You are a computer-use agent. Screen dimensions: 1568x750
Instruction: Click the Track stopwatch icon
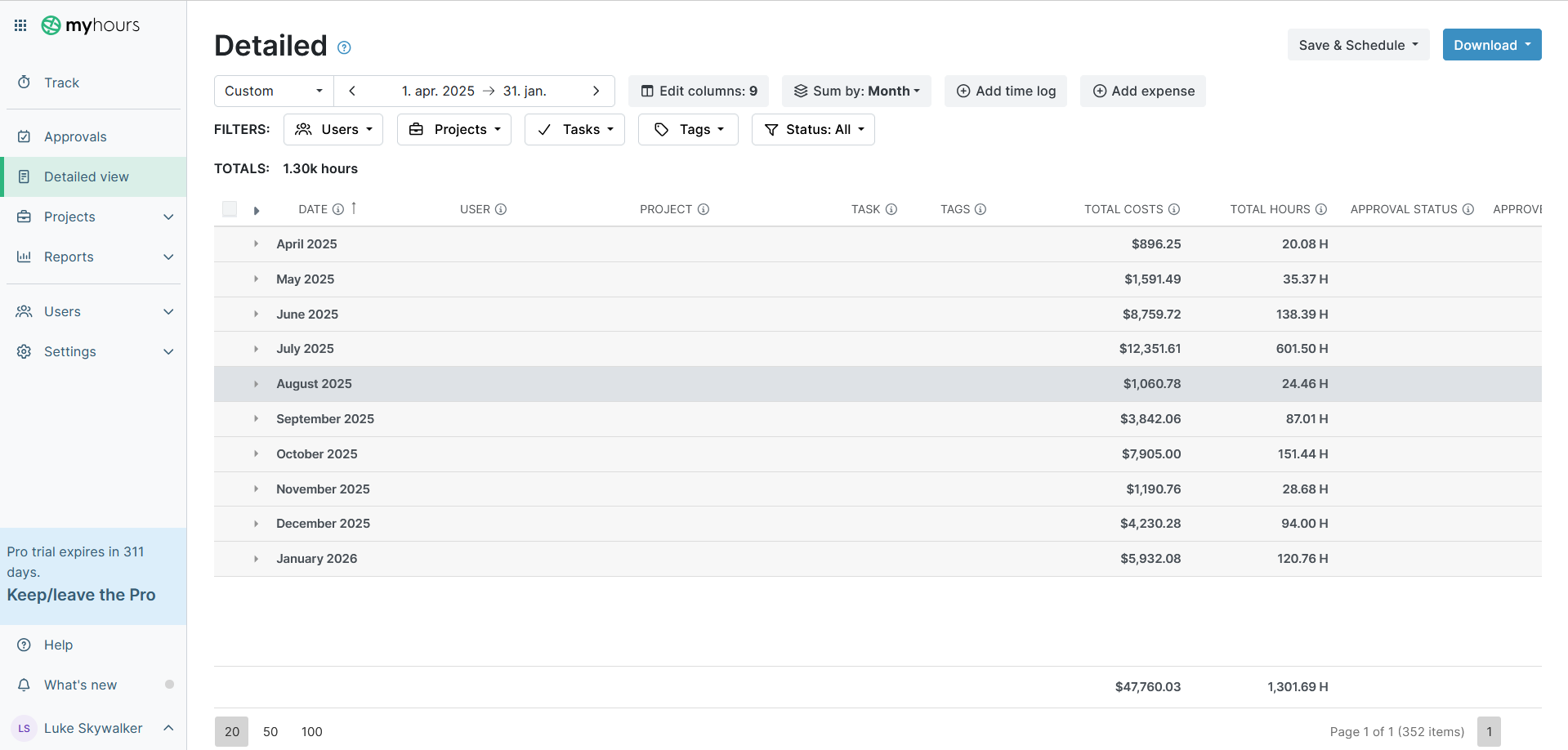pyautogui.click(x=25, y=83)
